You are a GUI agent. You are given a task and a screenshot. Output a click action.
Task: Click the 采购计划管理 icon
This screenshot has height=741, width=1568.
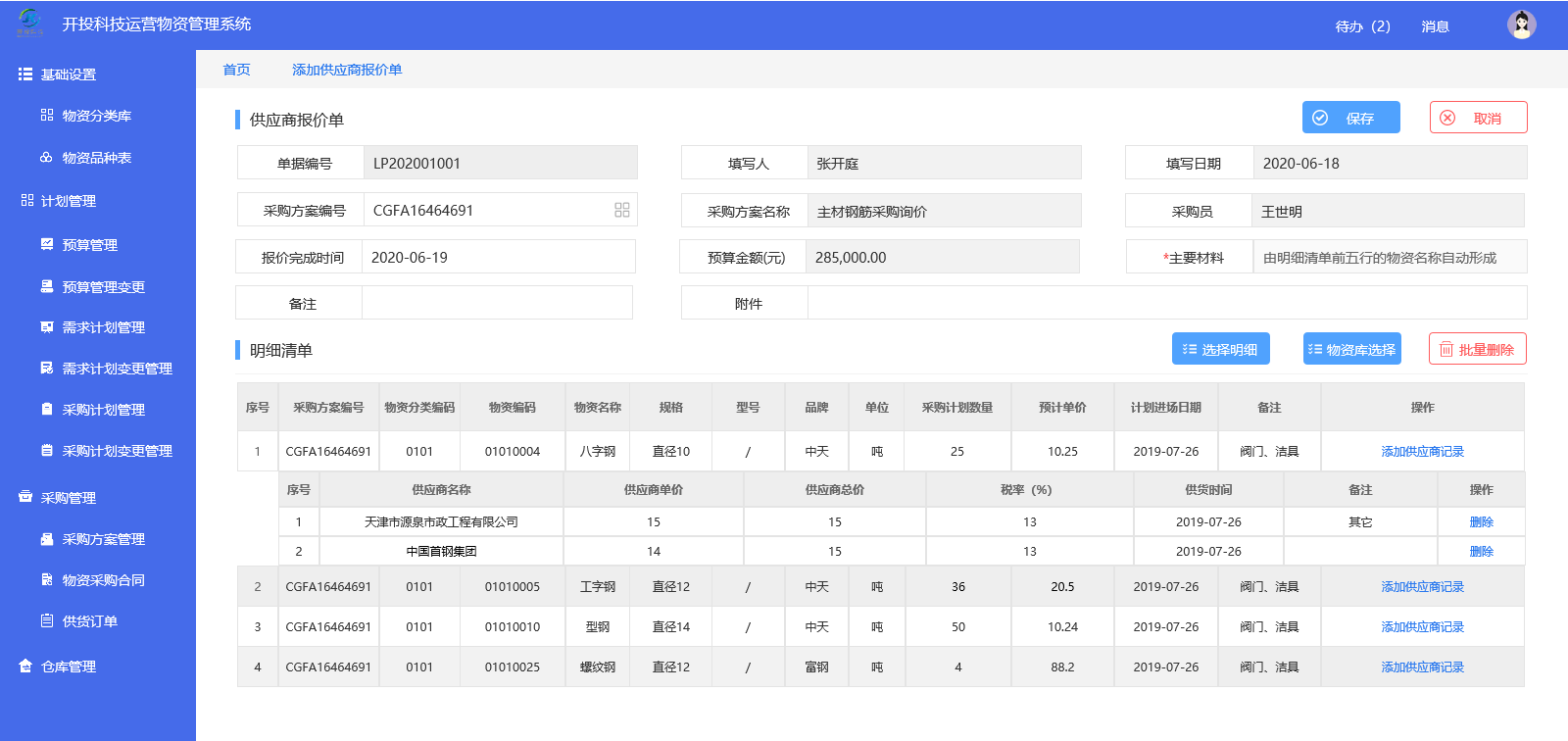47,409
